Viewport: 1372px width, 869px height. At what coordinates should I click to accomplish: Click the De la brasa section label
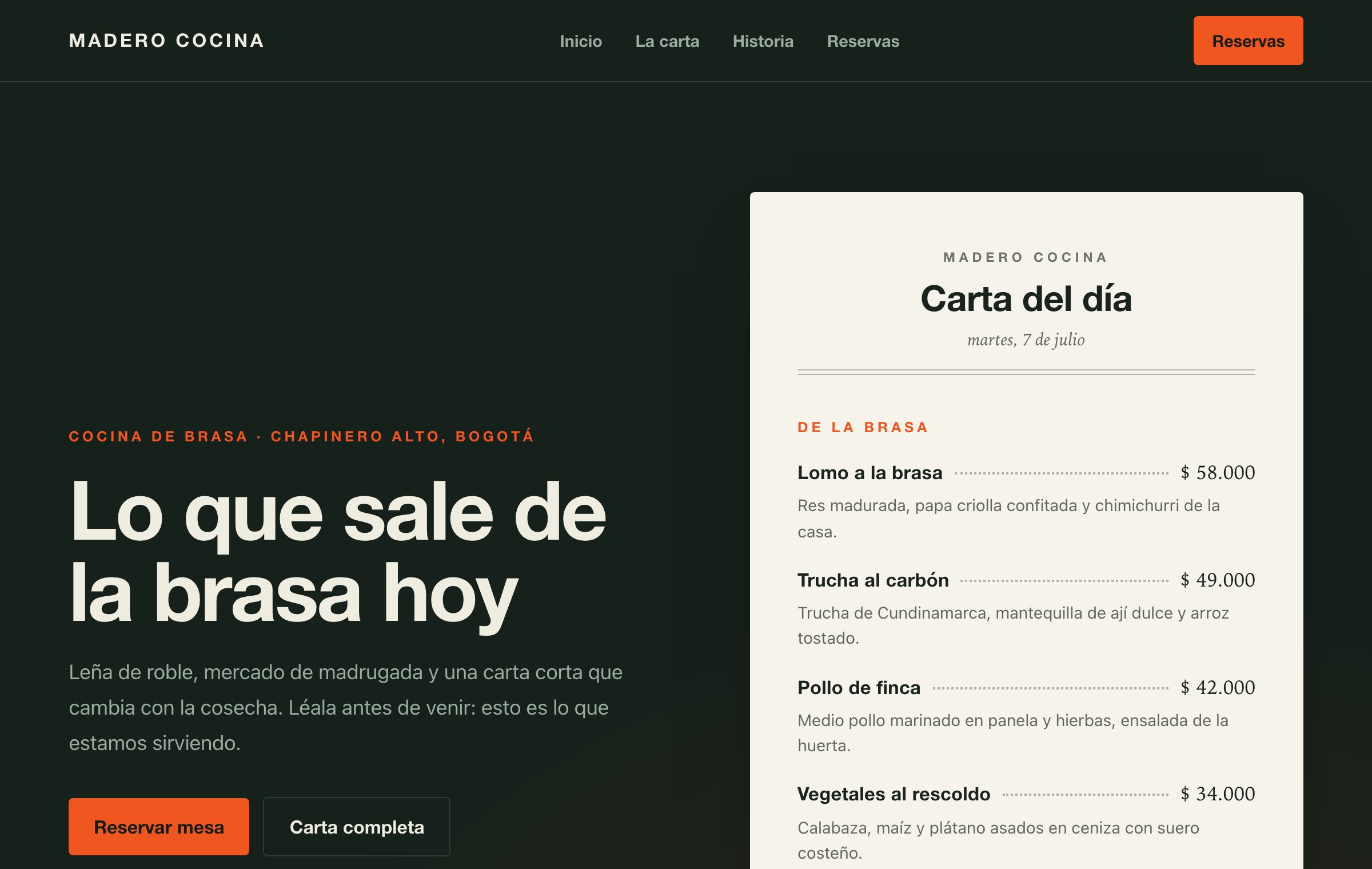[863, 427]
